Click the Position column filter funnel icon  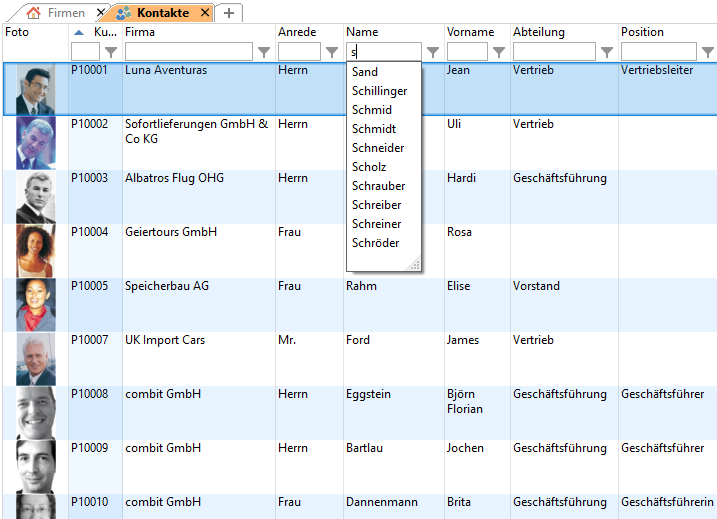click(x=707, y=52)
